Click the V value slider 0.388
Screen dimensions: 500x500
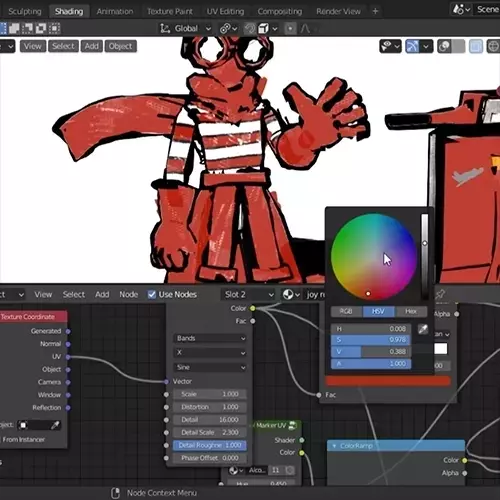pyautogui.click(x=371, y=352)
